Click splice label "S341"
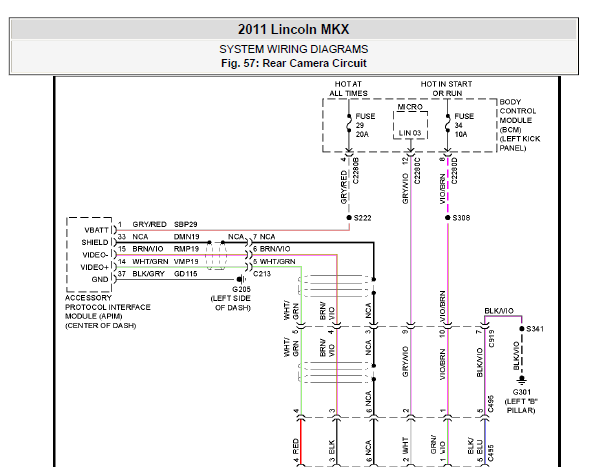Viewport: 600px width, 467px height. coord(535,329)
